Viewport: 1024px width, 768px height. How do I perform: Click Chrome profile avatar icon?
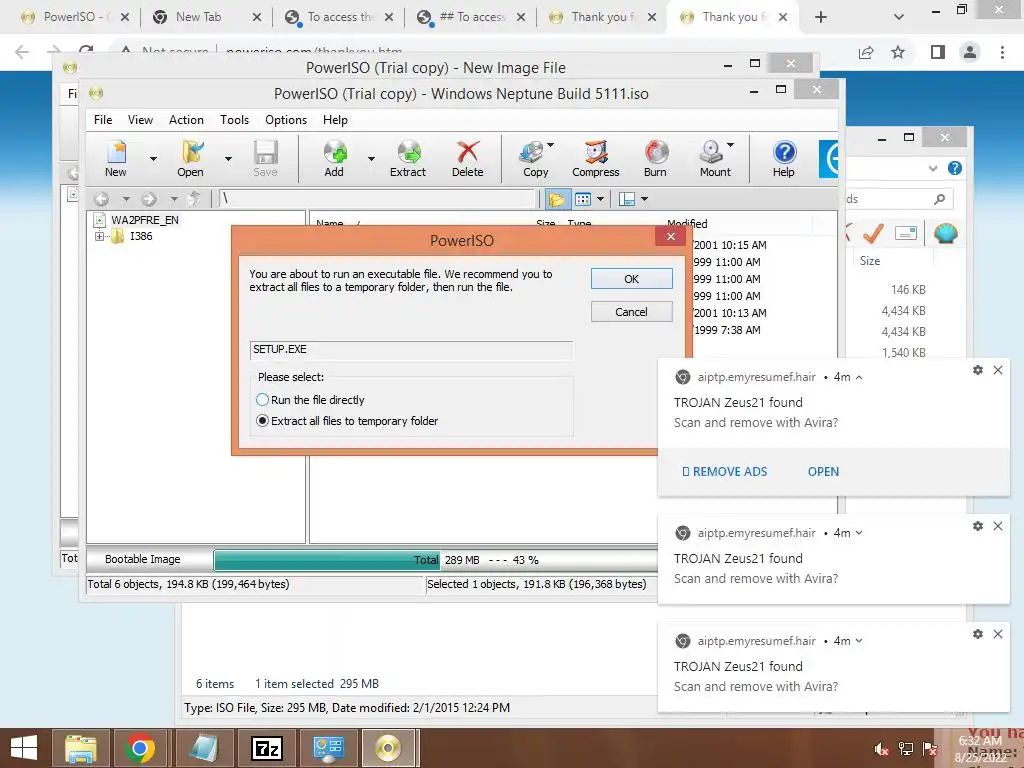970,52
